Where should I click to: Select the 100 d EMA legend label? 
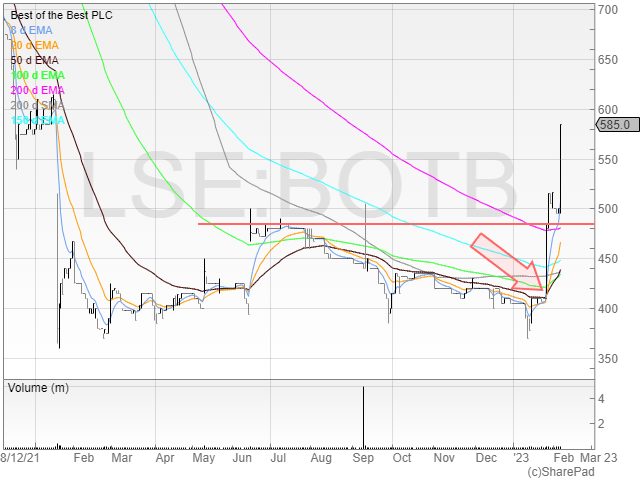point(38,76)
